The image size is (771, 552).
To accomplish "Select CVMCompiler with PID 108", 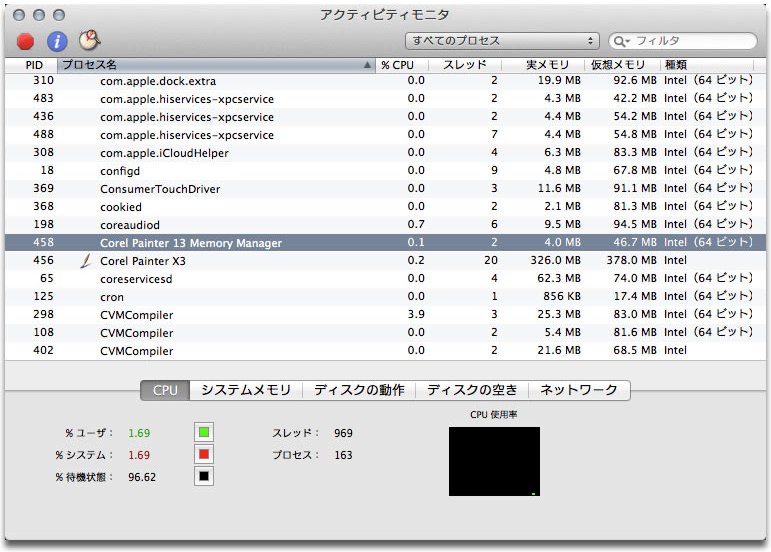I will coord(386,333).
